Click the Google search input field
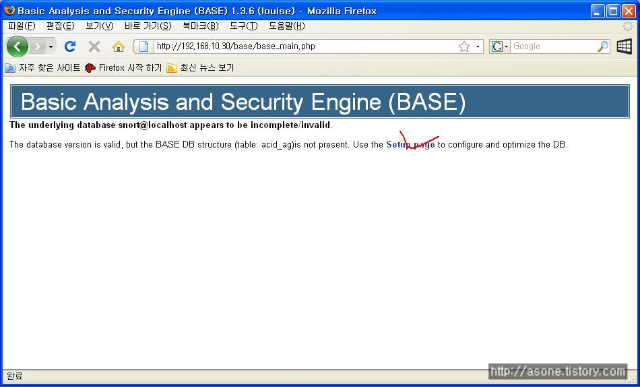This screenshot has height=387, width=640. [553, 47]
